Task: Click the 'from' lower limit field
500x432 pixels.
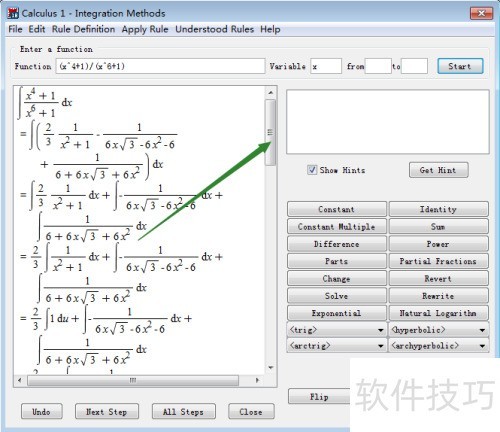Action: point(378,66)
